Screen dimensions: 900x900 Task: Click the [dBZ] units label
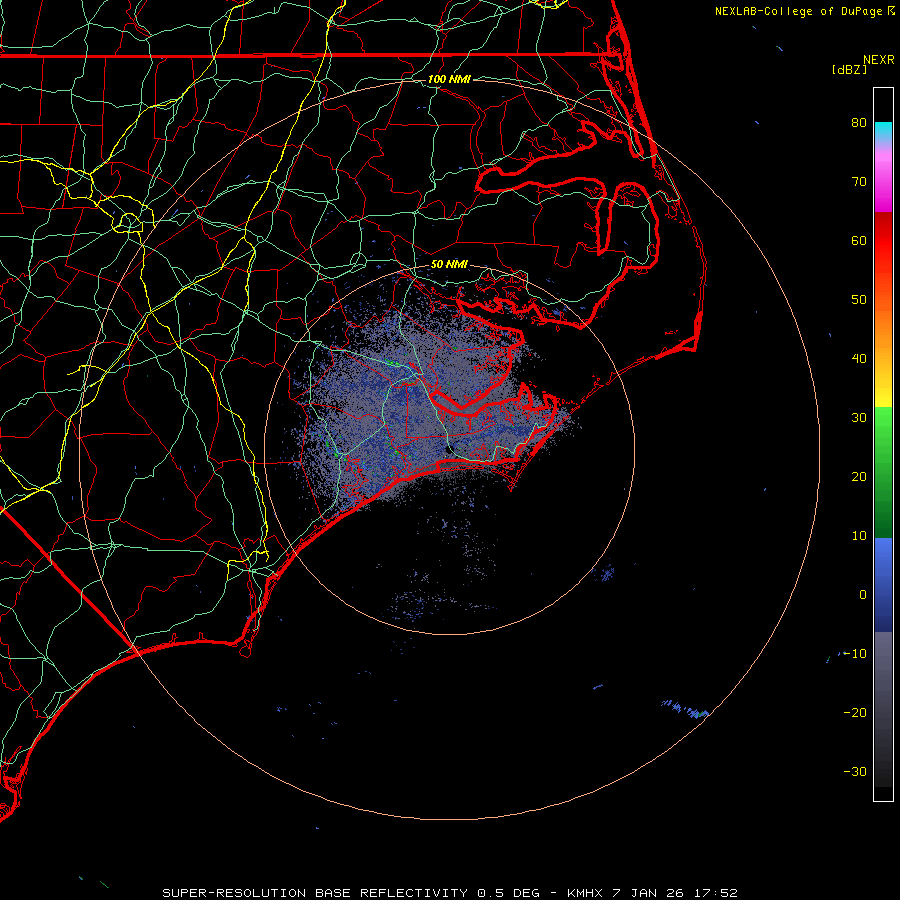coord(849,69)
